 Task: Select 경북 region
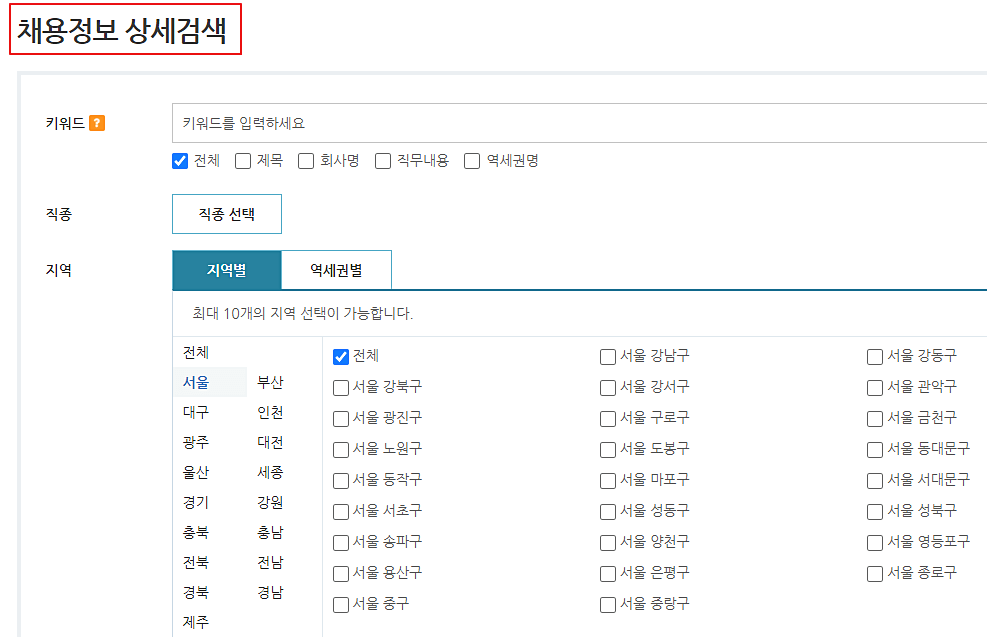pyautogui.click(x=196, y=592)
